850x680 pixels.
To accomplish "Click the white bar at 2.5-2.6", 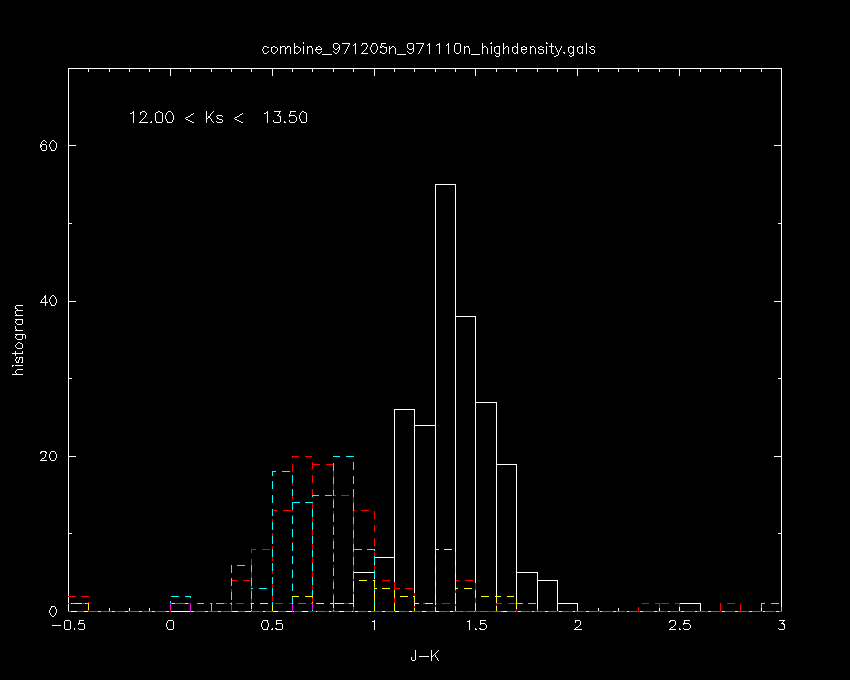I will point(690,607).
